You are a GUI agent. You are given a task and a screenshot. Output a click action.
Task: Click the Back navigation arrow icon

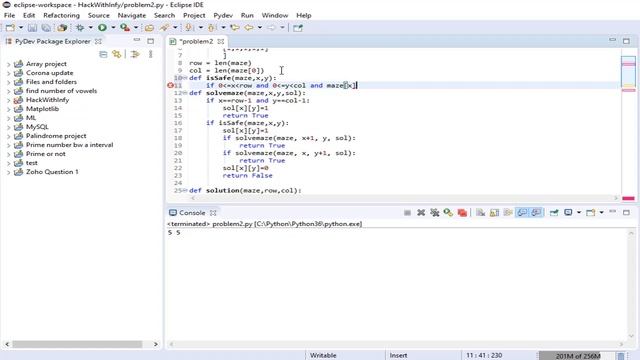point(249,28)
